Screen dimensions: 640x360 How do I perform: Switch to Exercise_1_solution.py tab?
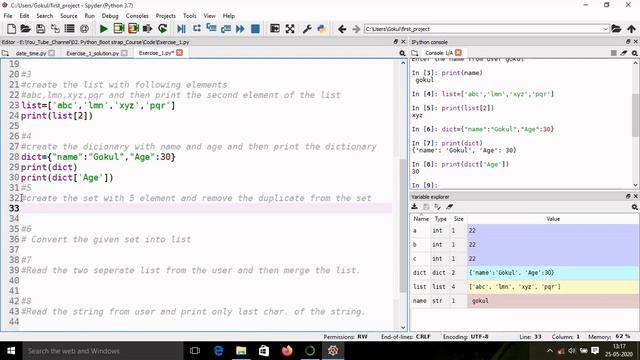[92, 53]
